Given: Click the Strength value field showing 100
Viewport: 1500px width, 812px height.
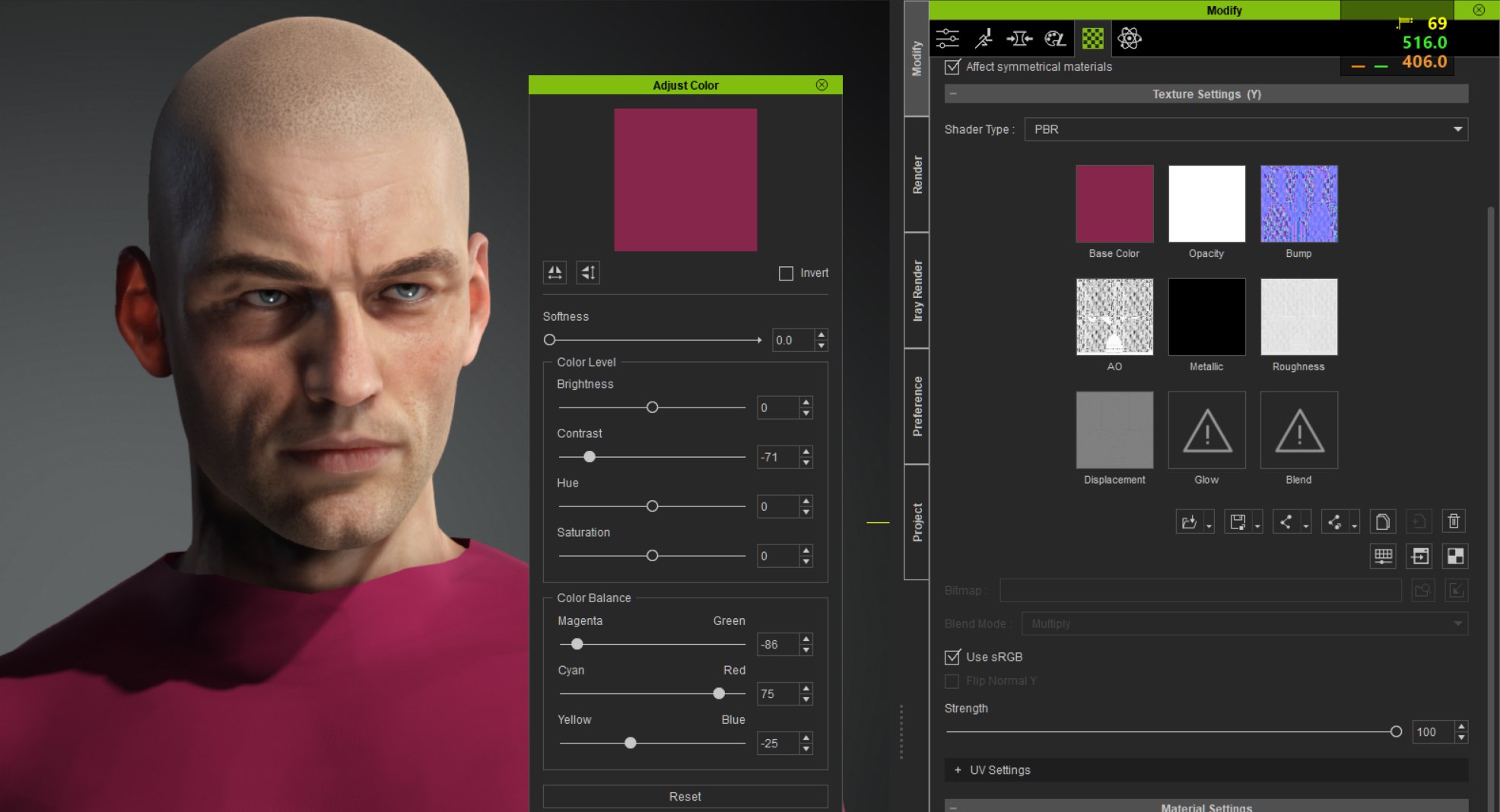Looking at the screenshot, I should click(1433, 731).
